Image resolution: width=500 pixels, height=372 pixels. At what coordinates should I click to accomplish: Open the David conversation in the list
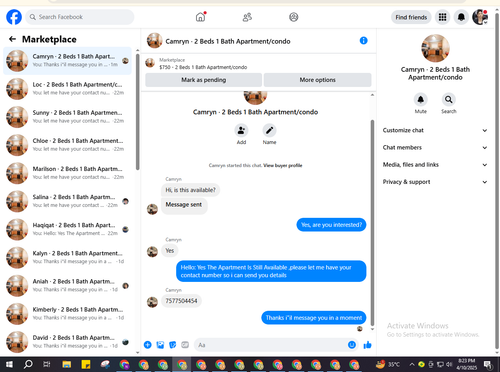68,342
